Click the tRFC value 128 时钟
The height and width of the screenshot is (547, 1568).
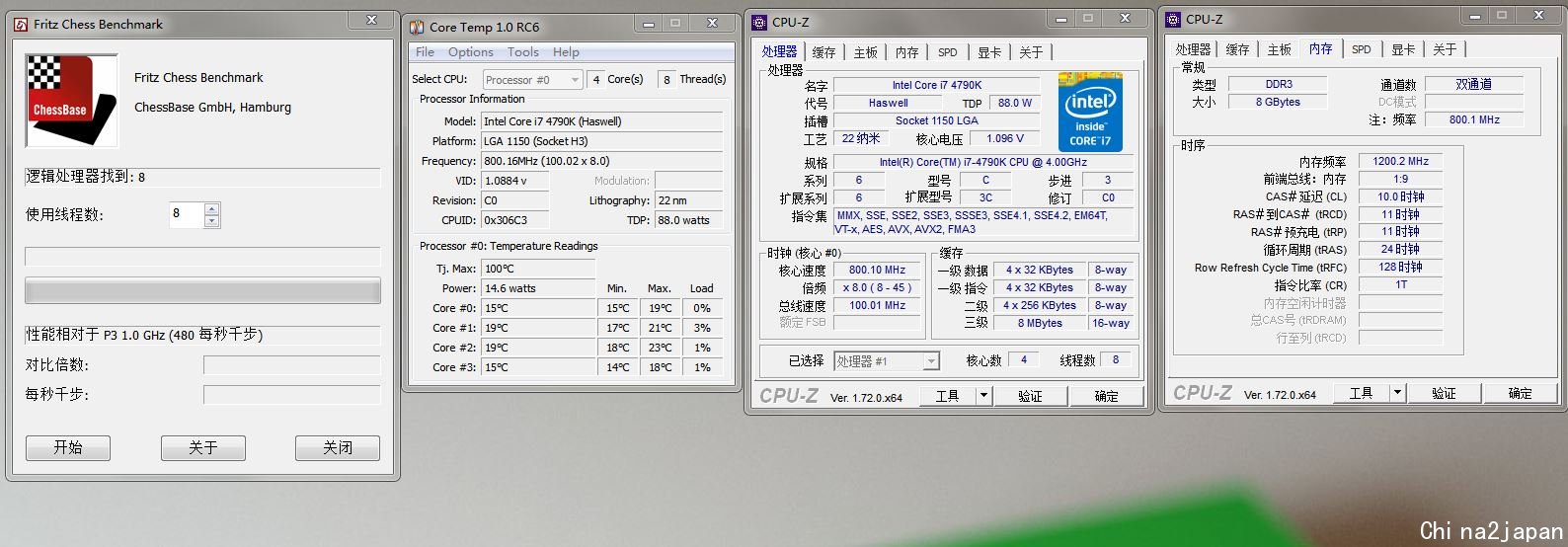[x=1401, y=267]
